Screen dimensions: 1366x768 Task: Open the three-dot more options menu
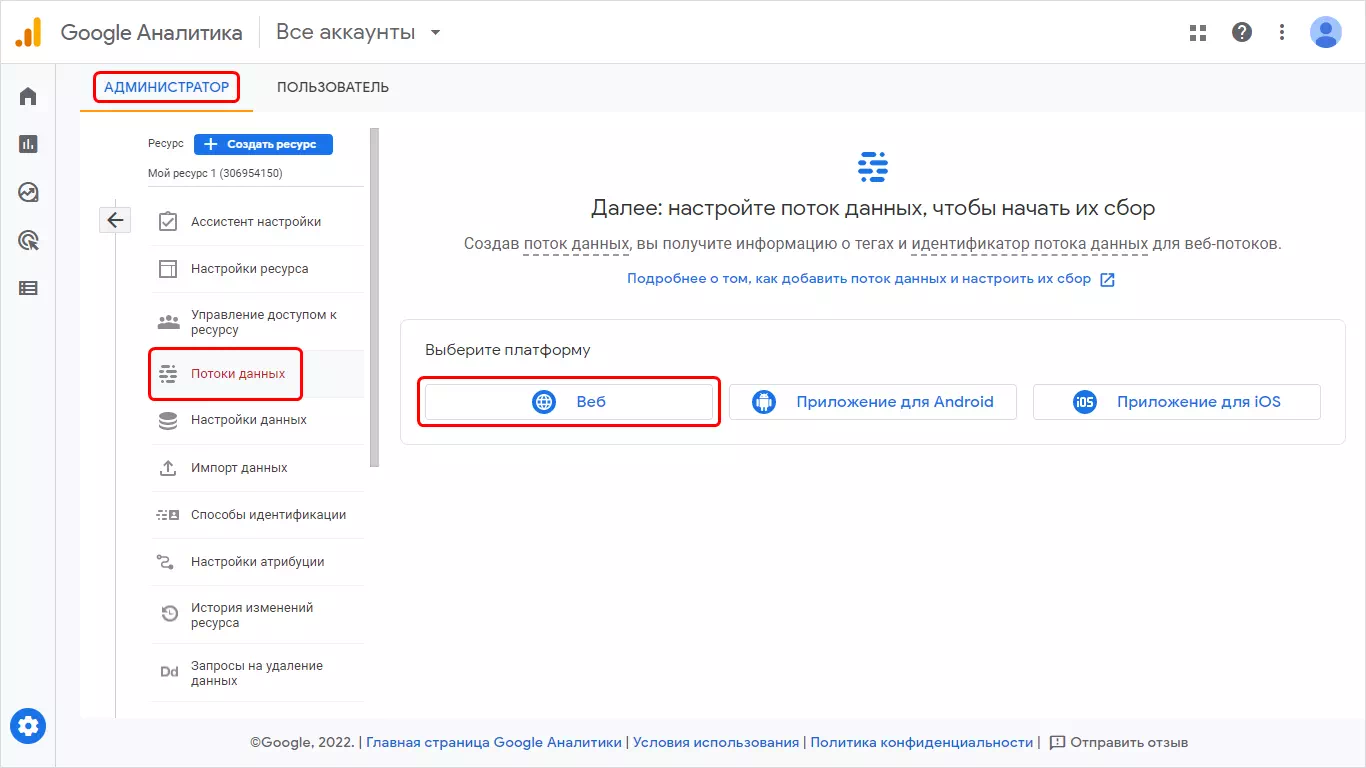[1282, 32]
